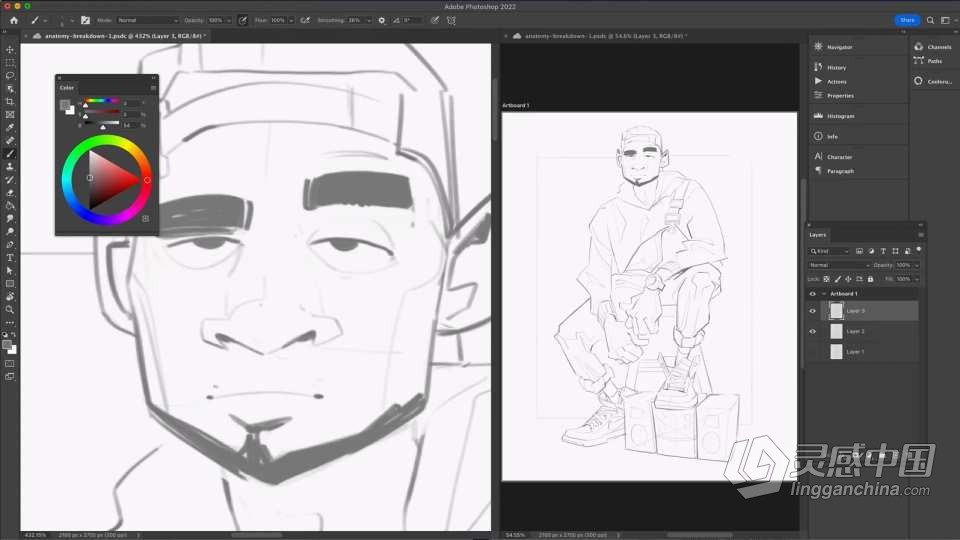This screenshot has height=540, width=960.
Task: Select the Brush tool in toolbar
Action: point(10,154)
